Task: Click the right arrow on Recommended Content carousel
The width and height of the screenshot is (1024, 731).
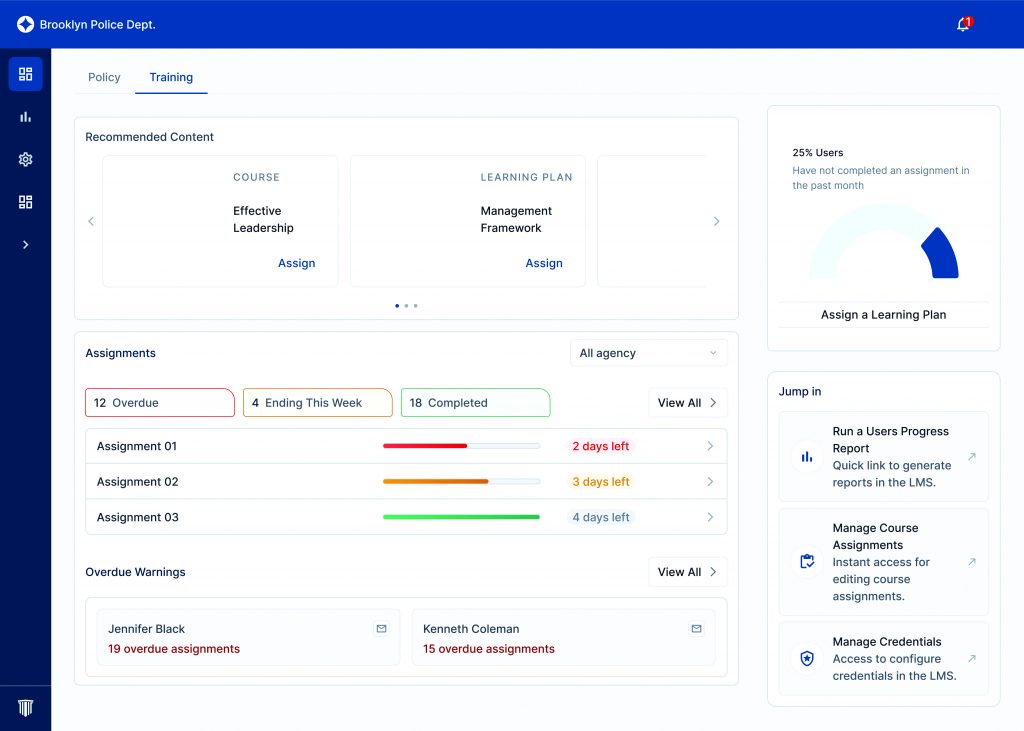Action: coord(717,221)
